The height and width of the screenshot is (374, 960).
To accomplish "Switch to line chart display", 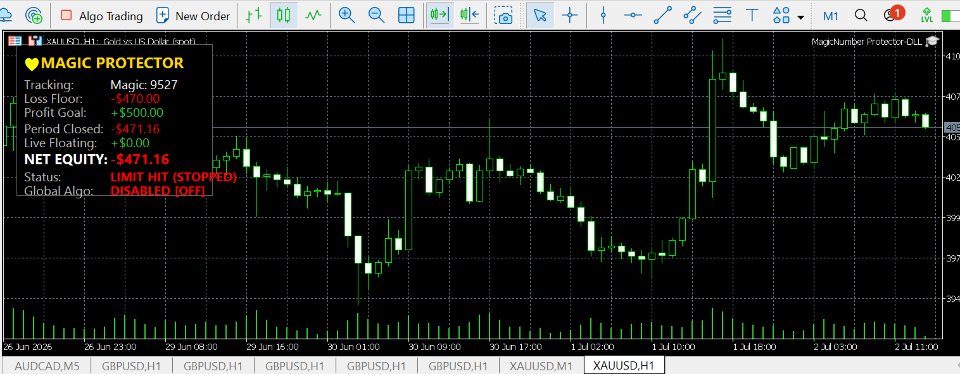I will coord(313,16).
